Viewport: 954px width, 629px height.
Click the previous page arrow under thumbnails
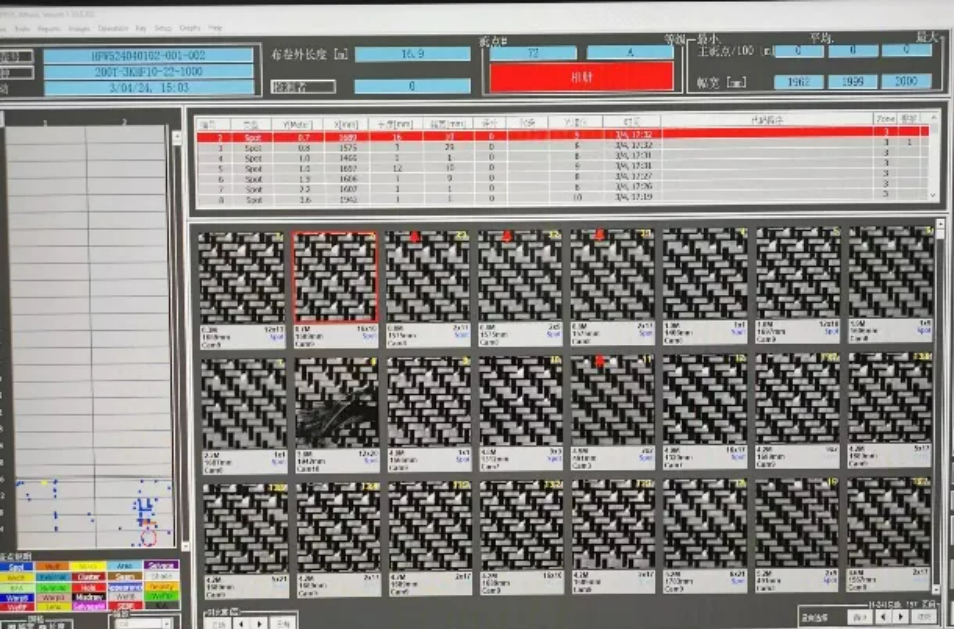pos(881,617)
